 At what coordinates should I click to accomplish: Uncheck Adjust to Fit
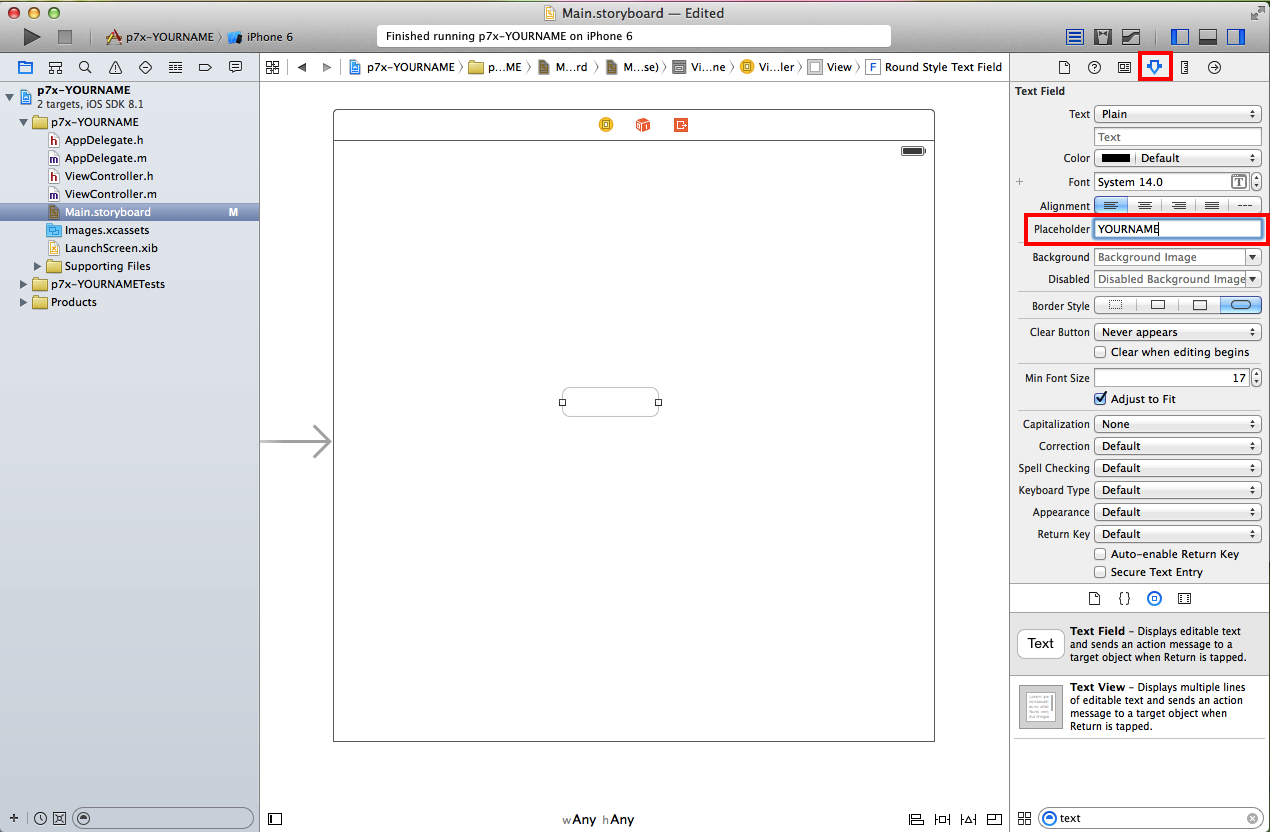(x=1100, y=398)
